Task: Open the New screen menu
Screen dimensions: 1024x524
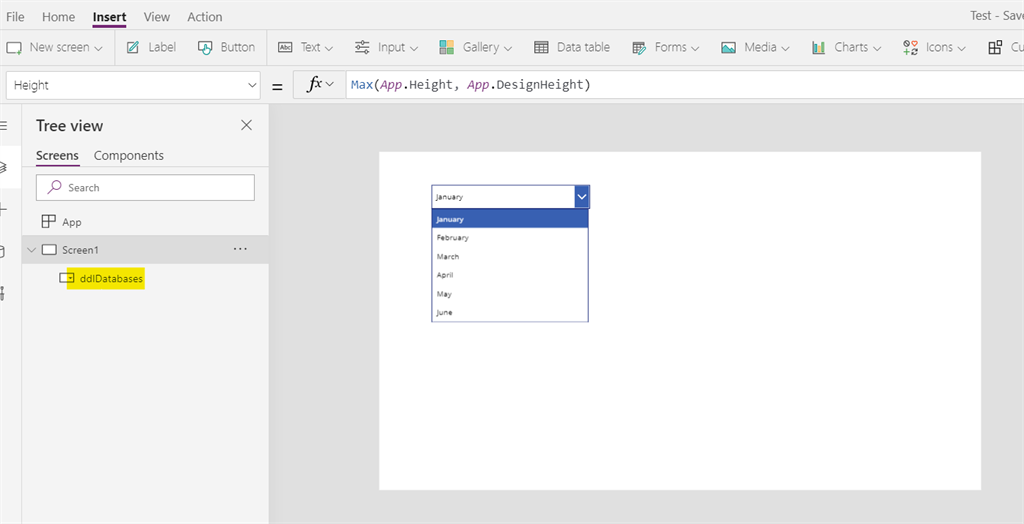Action: click(x=55, y=47)
